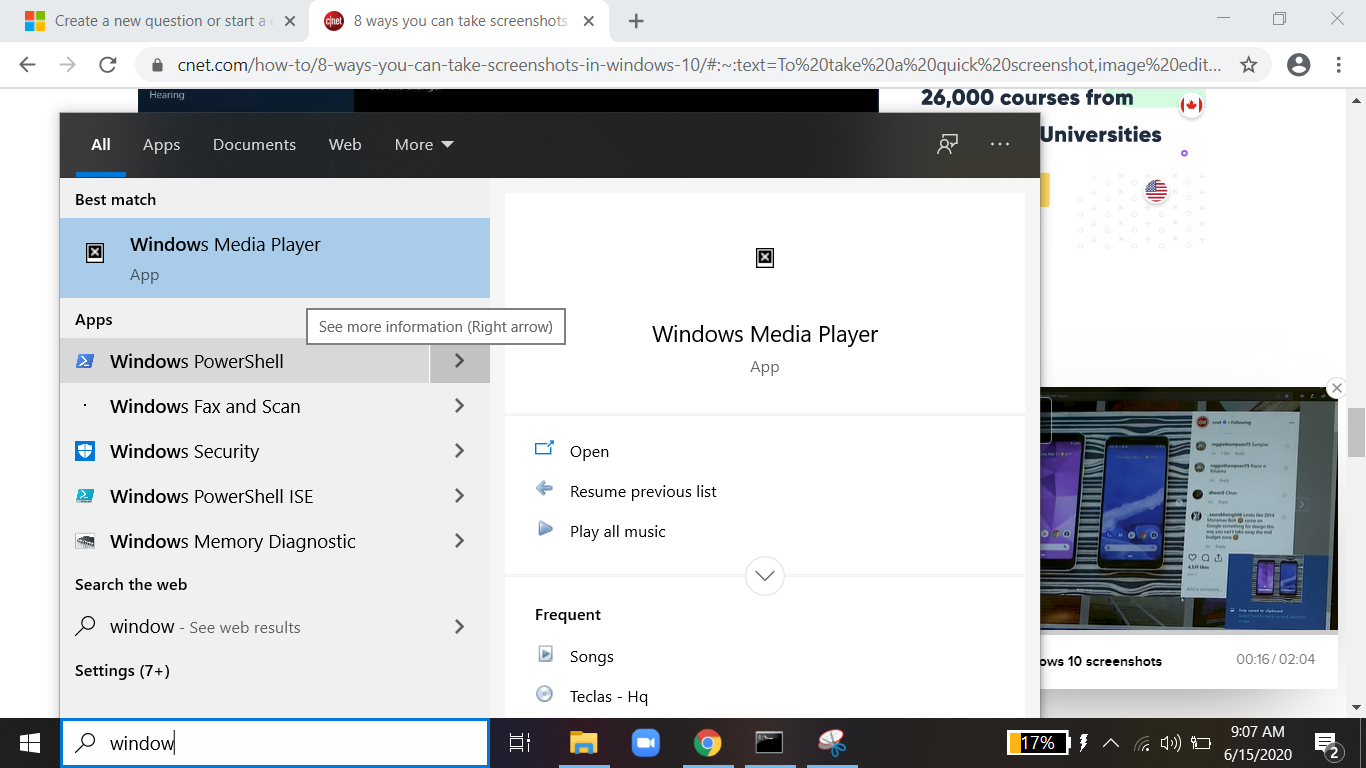
Task: Click Chrome forward navigation arrow
Action: click(x=67, y=65)
